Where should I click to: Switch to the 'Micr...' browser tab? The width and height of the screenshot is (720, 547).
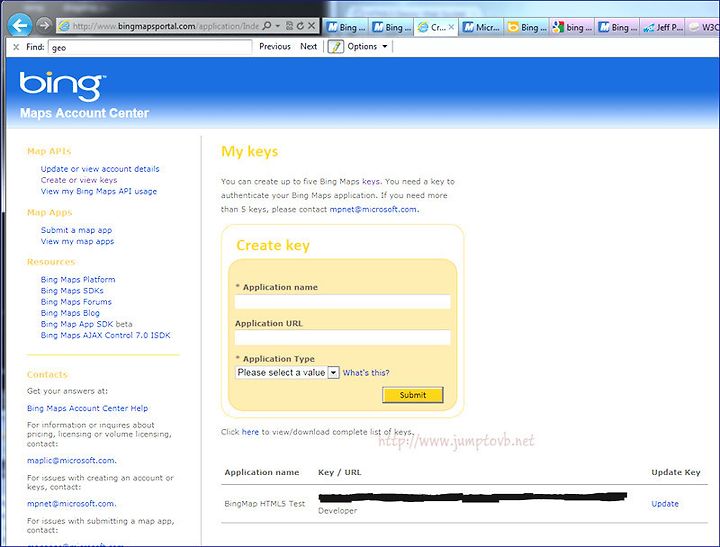481,28
